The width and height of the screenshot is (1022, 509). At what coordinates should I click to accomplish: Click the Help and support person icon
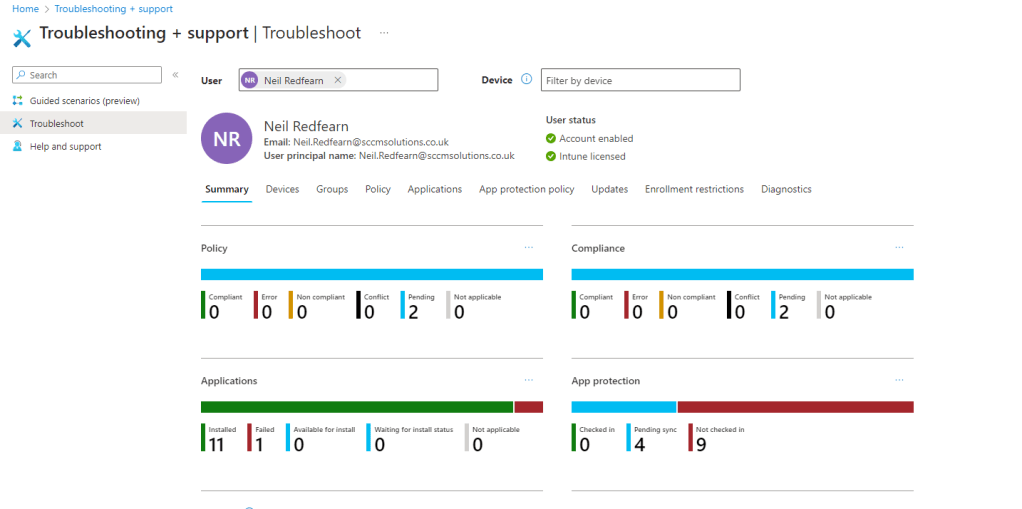(18, 147)
